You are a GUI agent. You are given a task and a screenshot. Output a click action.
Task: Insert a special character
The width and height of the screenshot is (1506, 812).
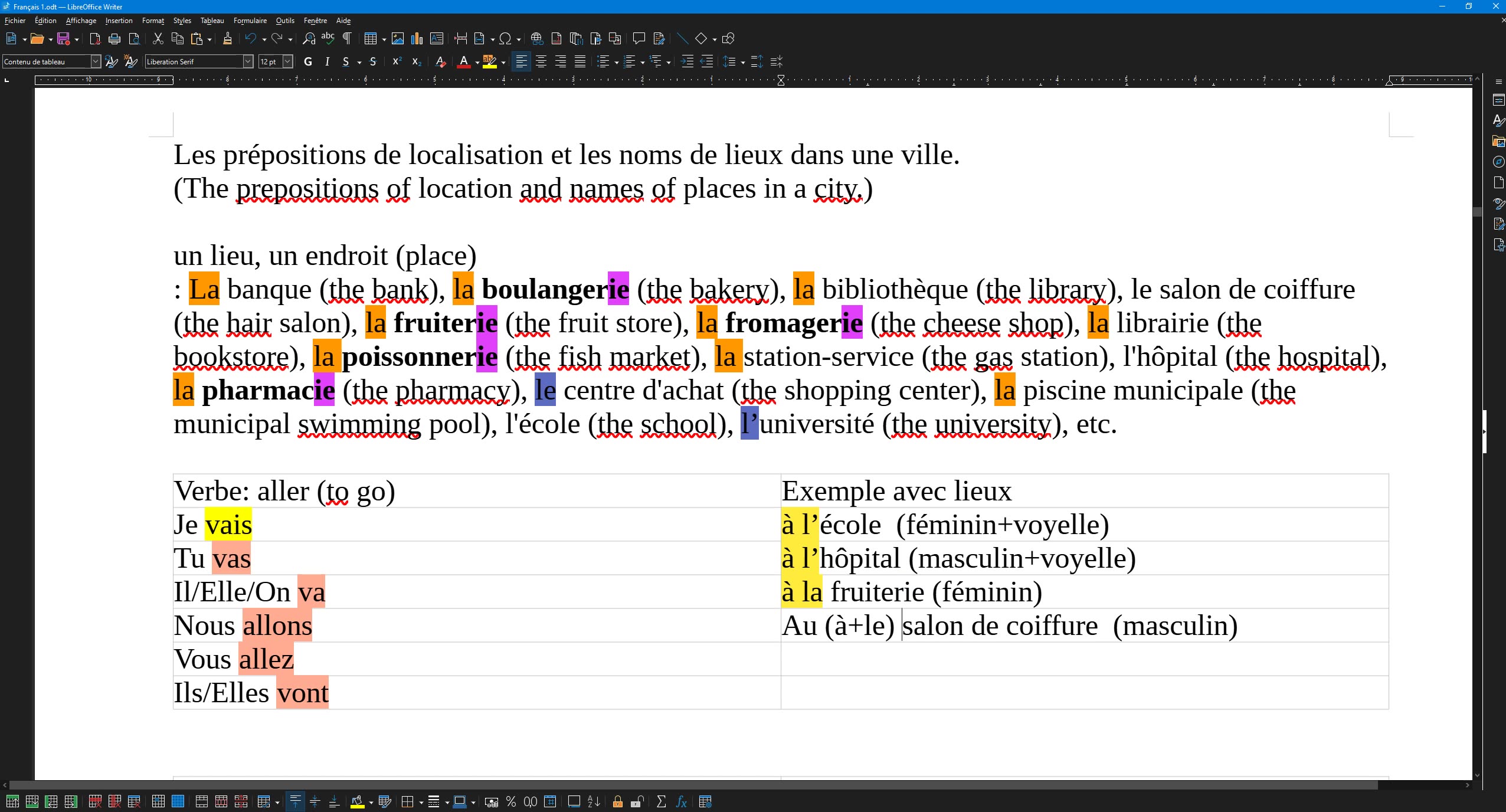(x=505, y=38)
